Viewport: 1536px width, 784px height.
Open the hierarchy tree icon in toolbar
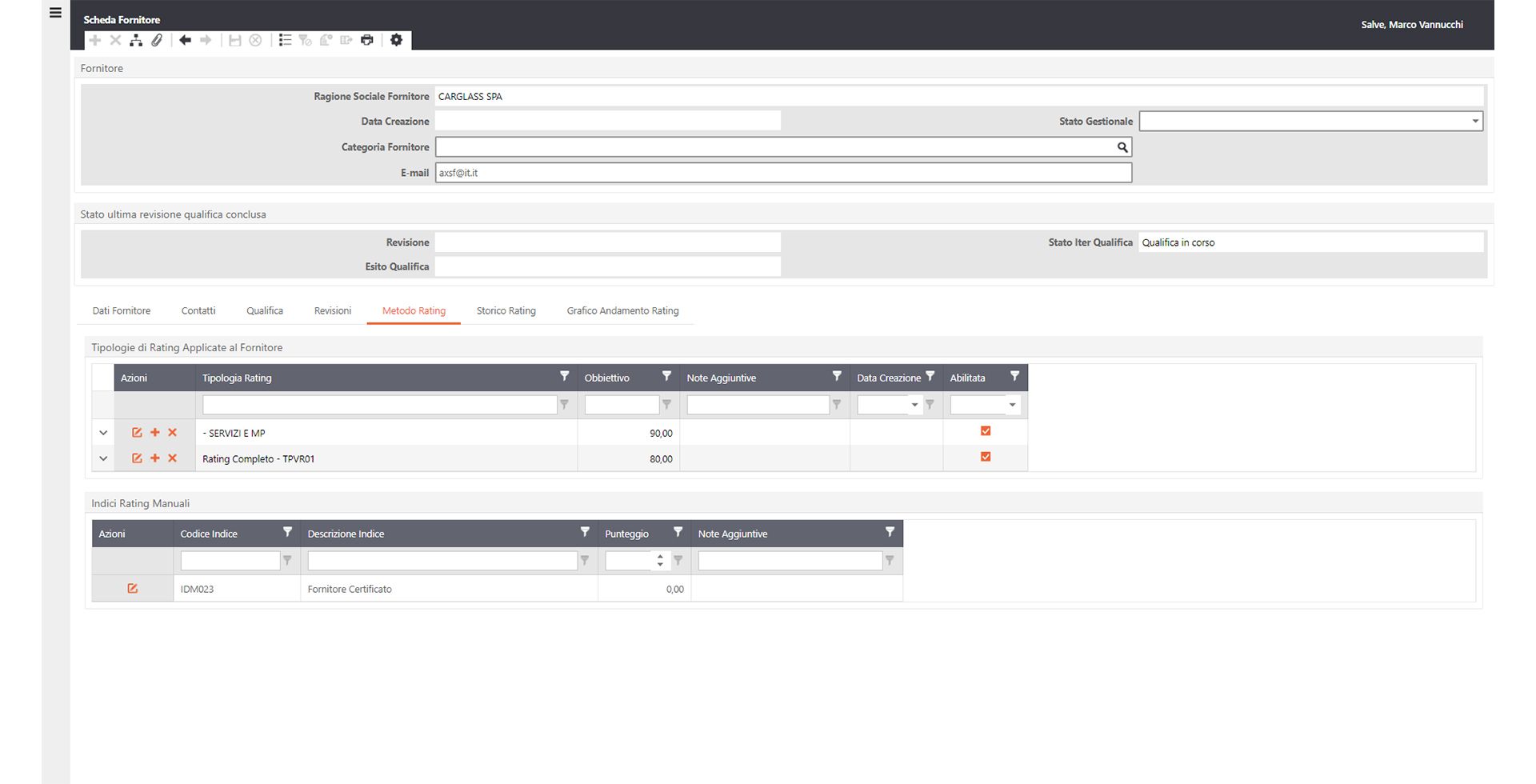136,40
